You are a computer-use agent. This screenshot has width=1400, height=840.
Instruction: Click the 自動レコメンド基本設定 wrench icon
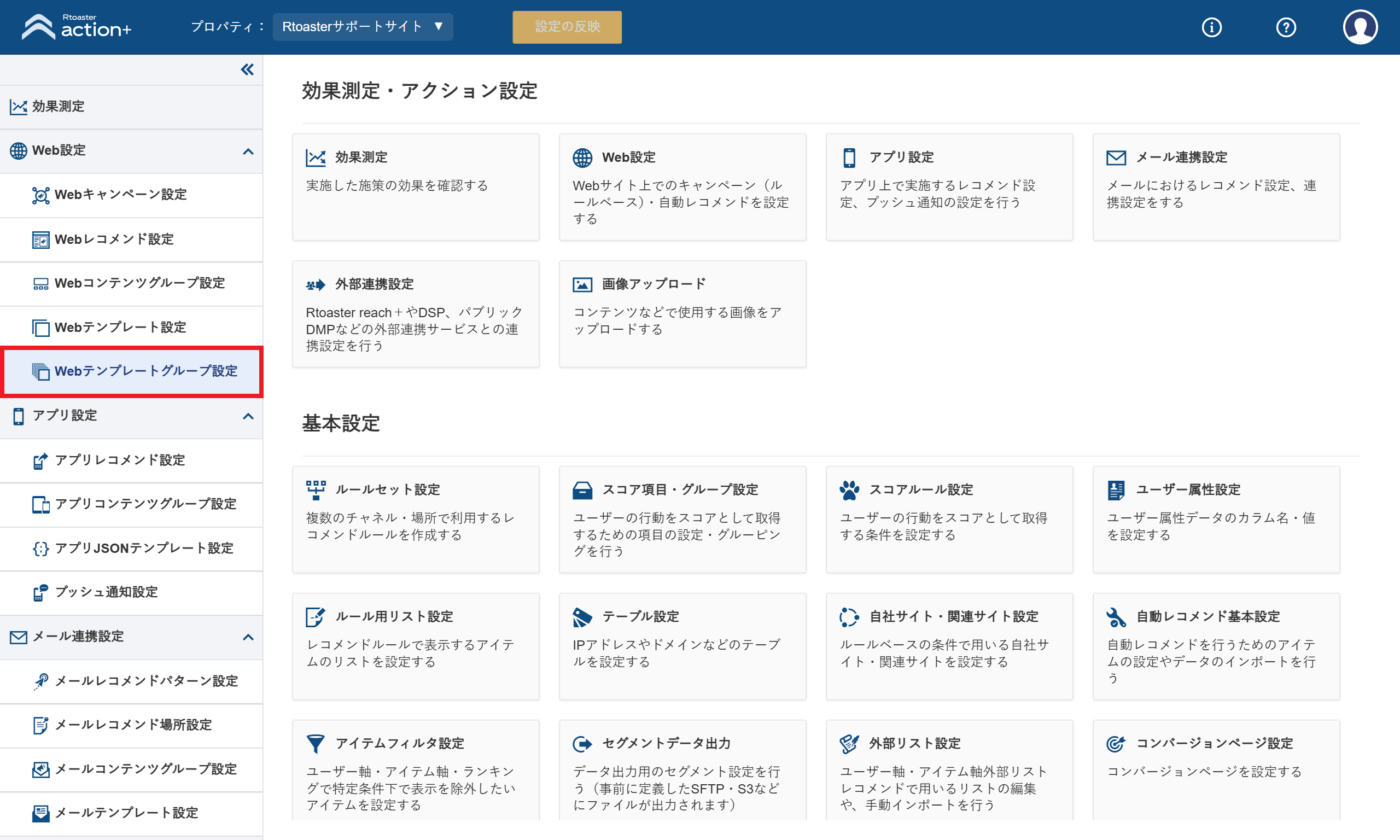coord(1116,617)
